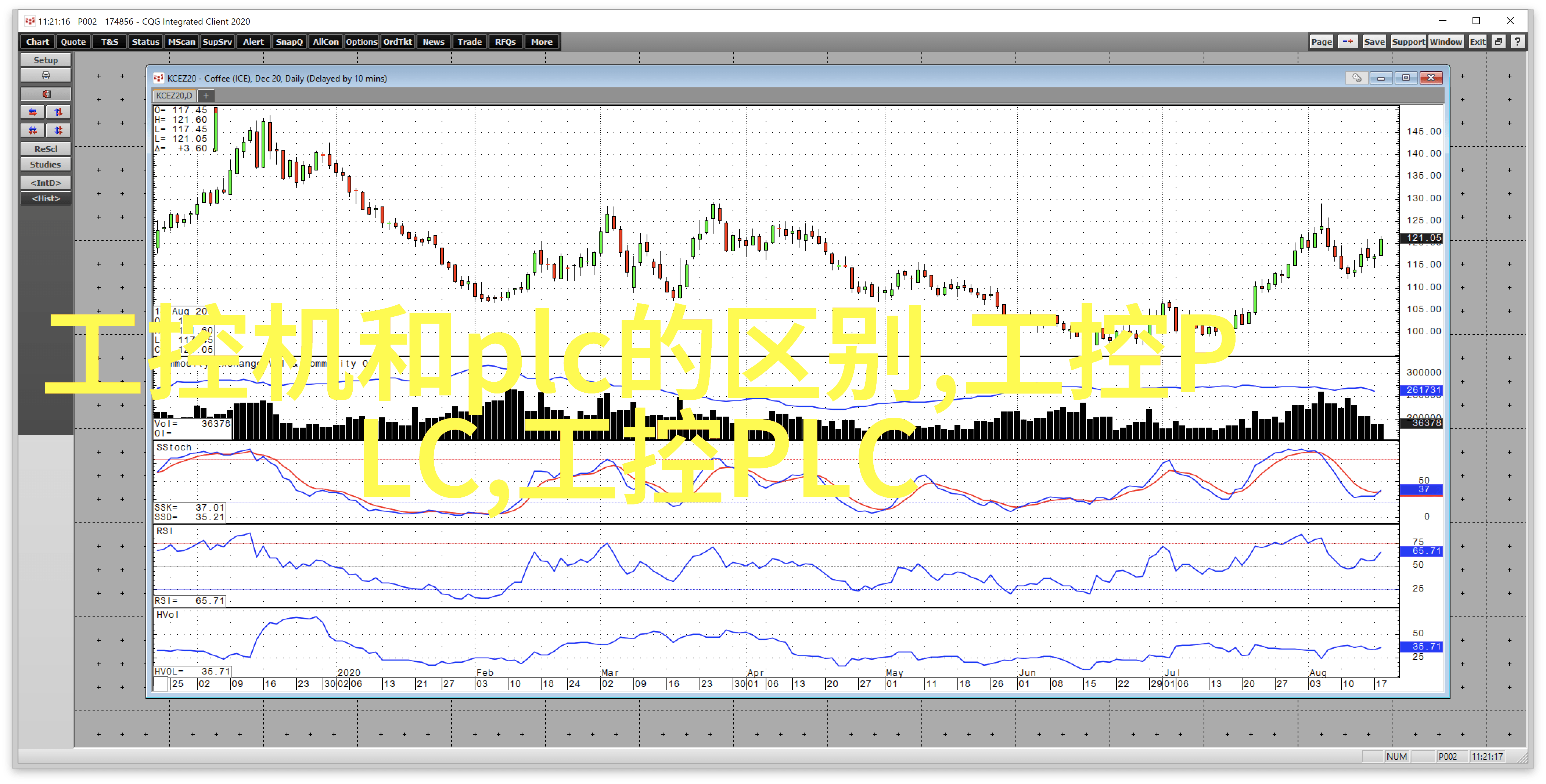Click the 36378 volume value label
The image size is (1546, 784).
(1421, 423)
